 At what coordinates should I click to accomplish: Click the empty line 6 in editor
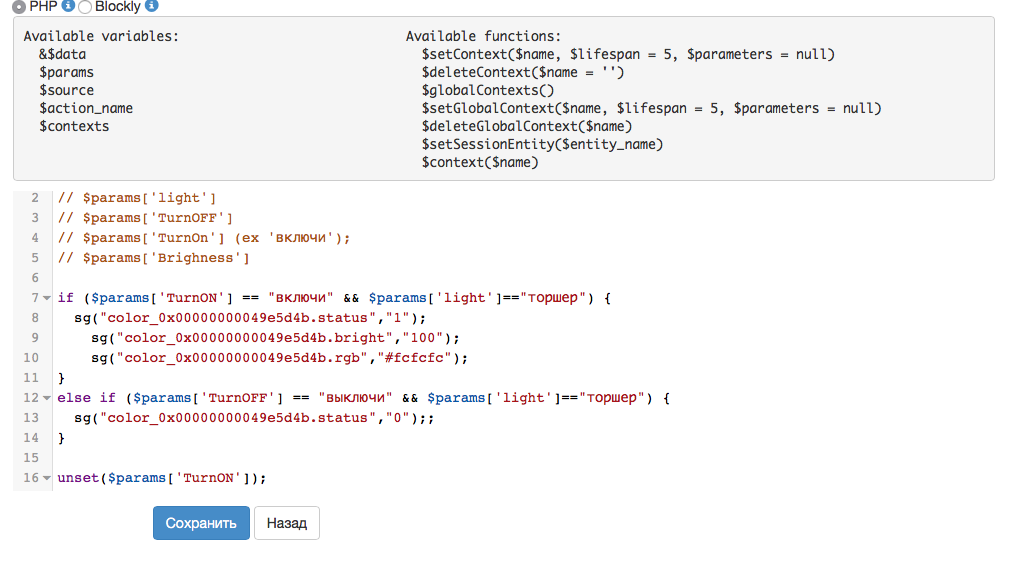point(300,278)
